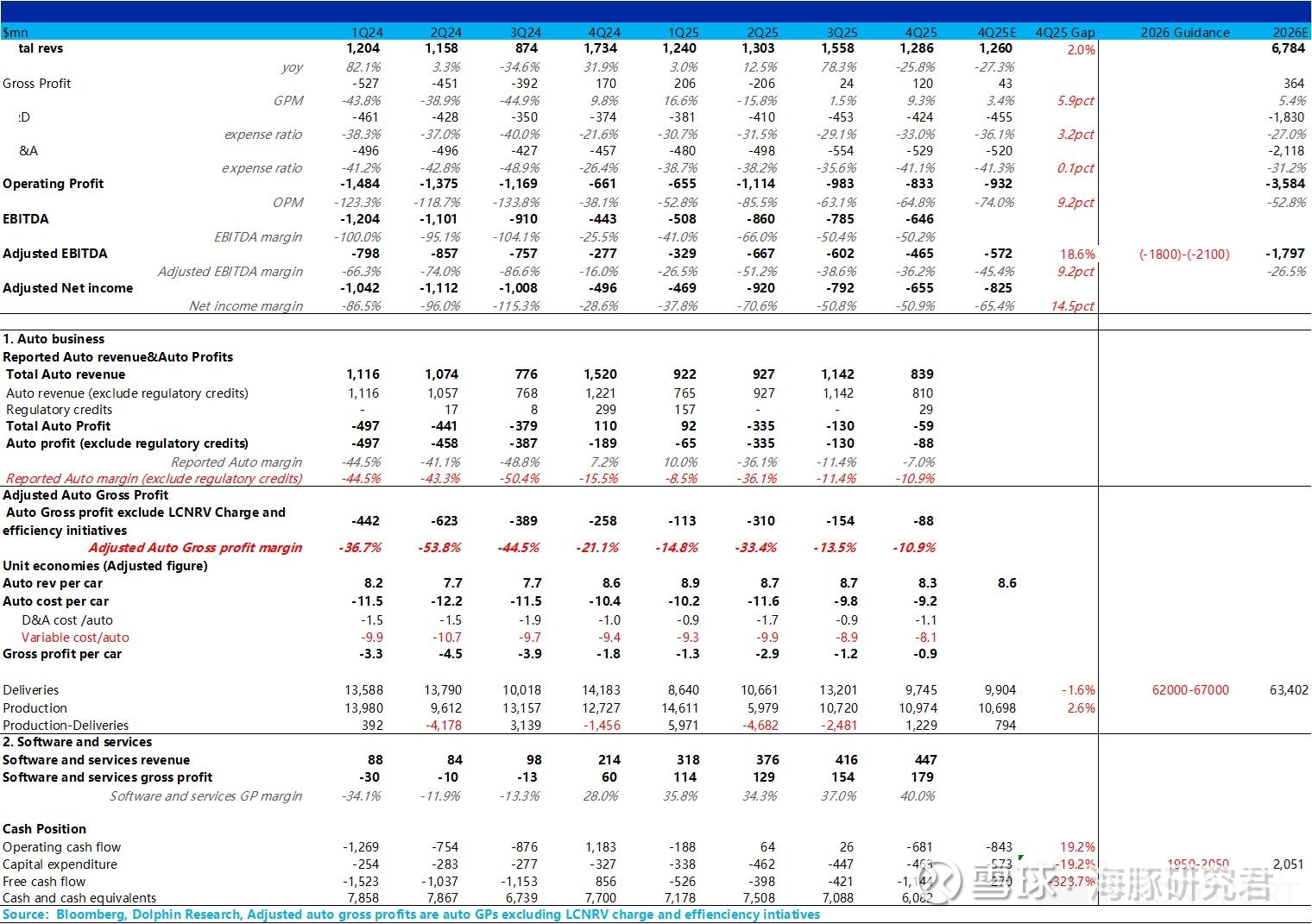The image size is (1312, 924).
Task: Click the Auto rev per car label
Action: point(53,583)
